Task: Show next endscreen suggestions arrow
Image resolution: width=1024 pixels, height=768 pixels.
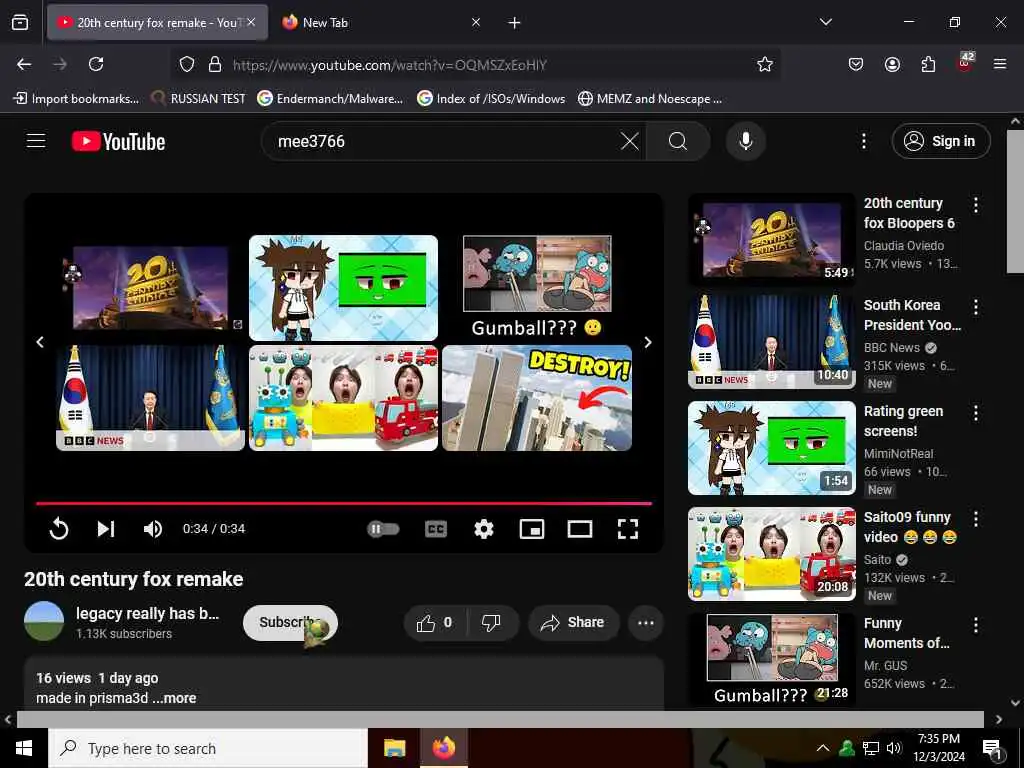Action: coord(648,342)
